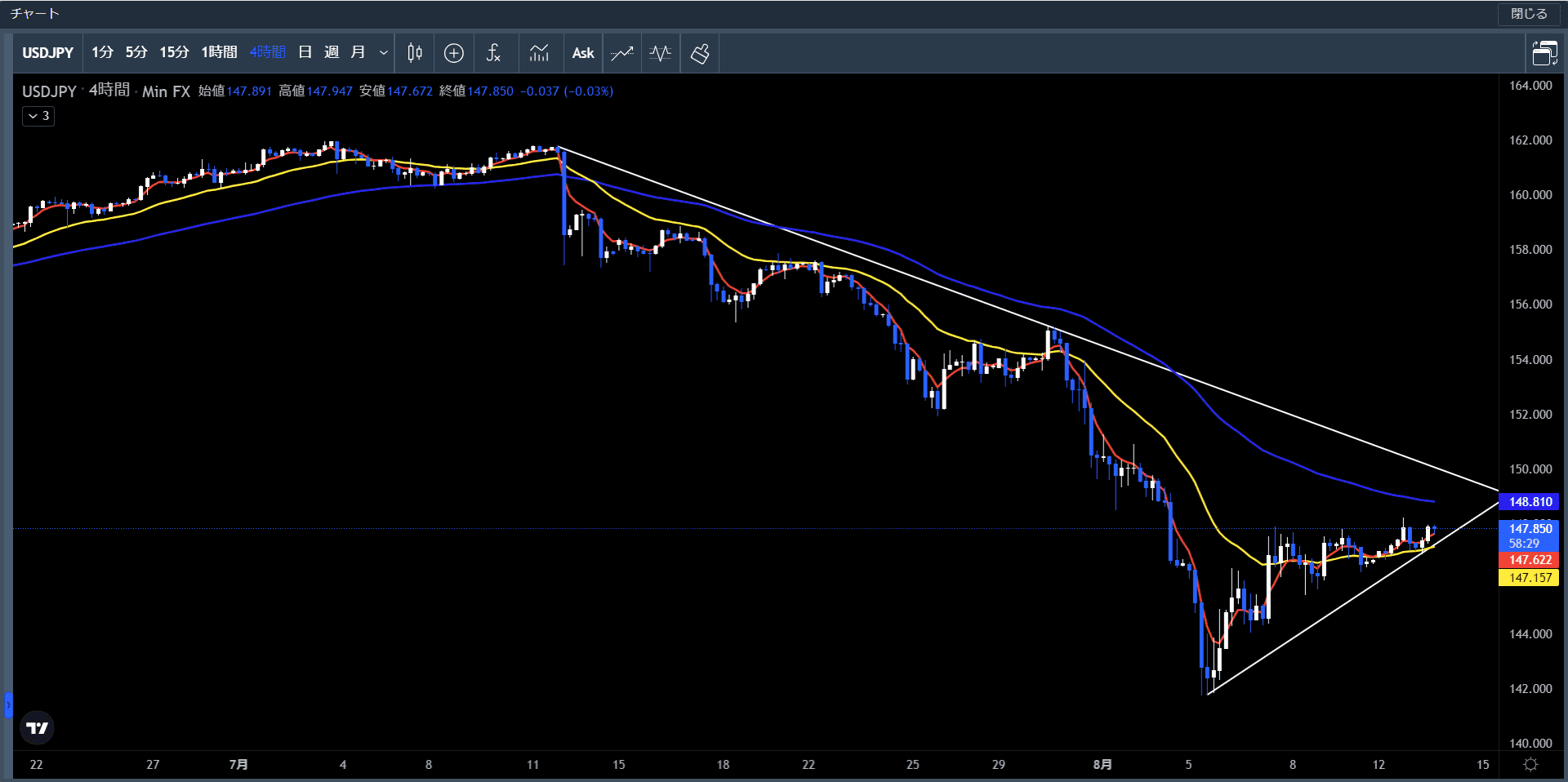Click the 140.000 price axis label
The height and width of the screenshot is (782, 1568).
tap(1530, 744)
